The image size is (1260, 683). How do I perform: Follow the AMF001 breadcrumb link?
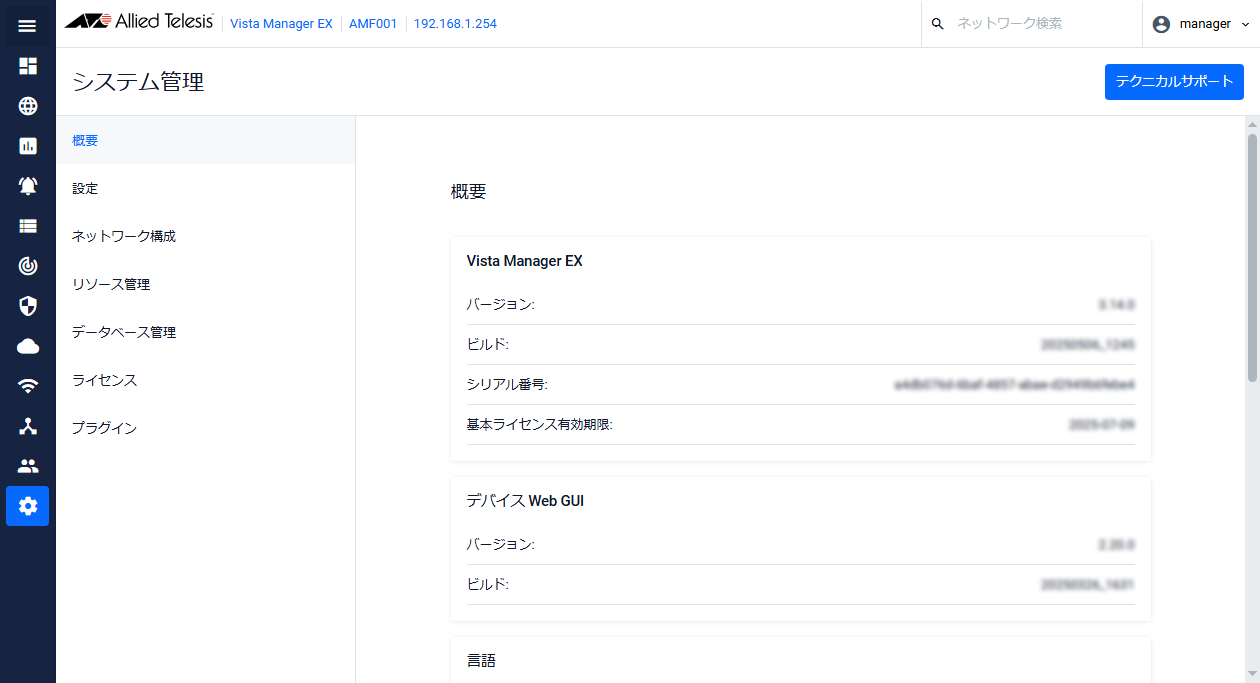(373, 24)
